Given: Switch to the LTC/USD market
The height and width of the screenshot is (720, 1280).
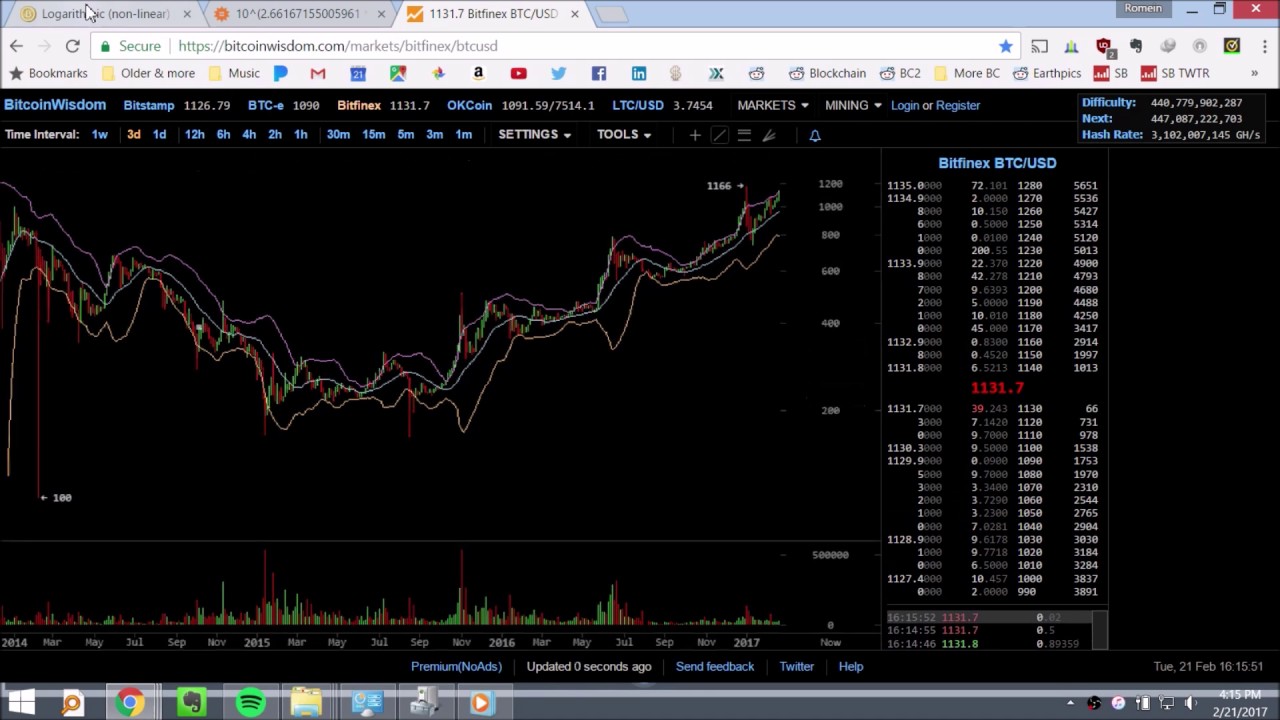Looking at the screenshot, I should point(662,105).
